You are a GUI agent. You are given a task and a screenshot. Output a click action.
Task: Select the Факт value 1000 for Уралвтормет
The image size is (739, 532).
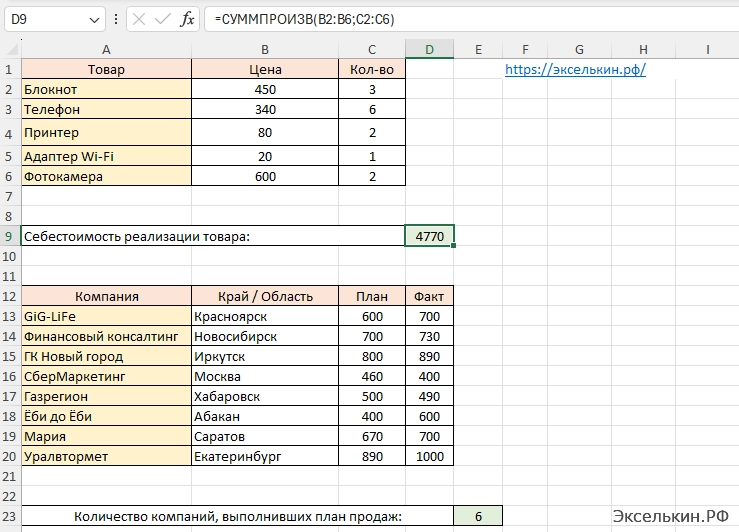coord(429,456)
